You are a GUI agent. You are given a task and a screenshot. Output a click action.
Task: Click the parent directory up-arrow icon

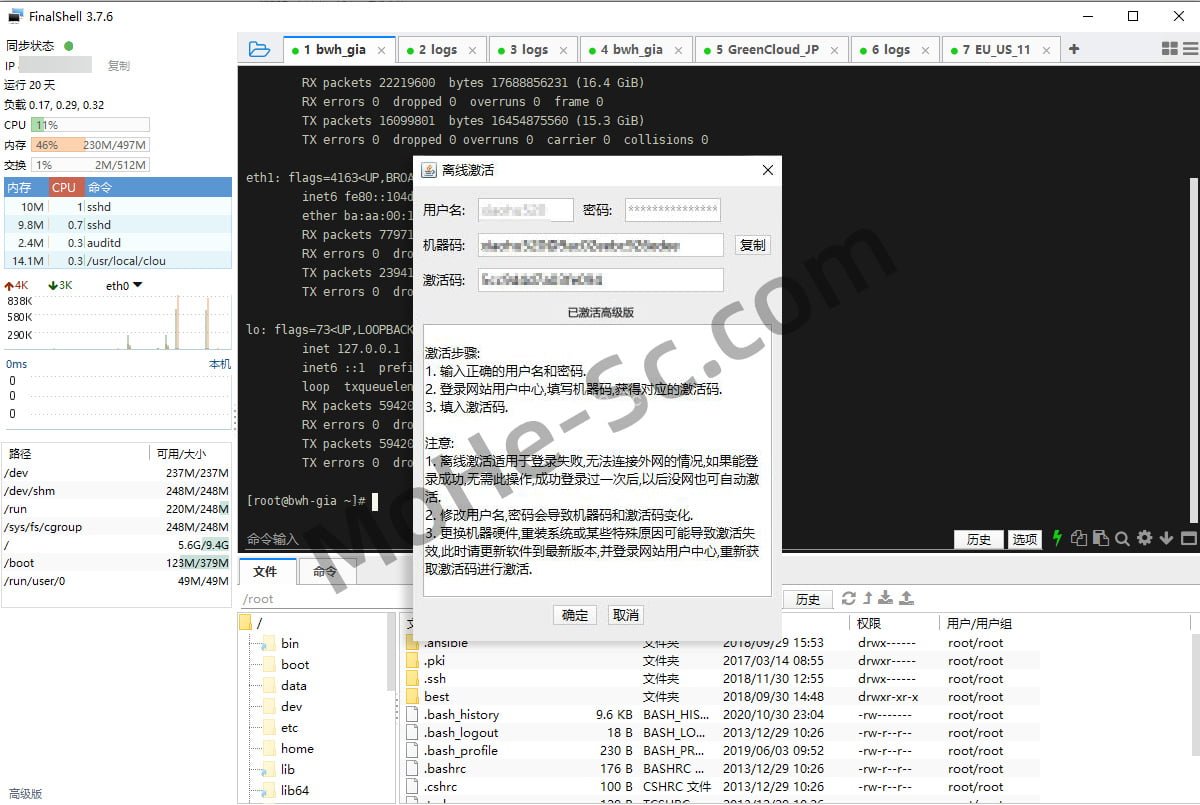pyautogui.click(x=869, y=598)
